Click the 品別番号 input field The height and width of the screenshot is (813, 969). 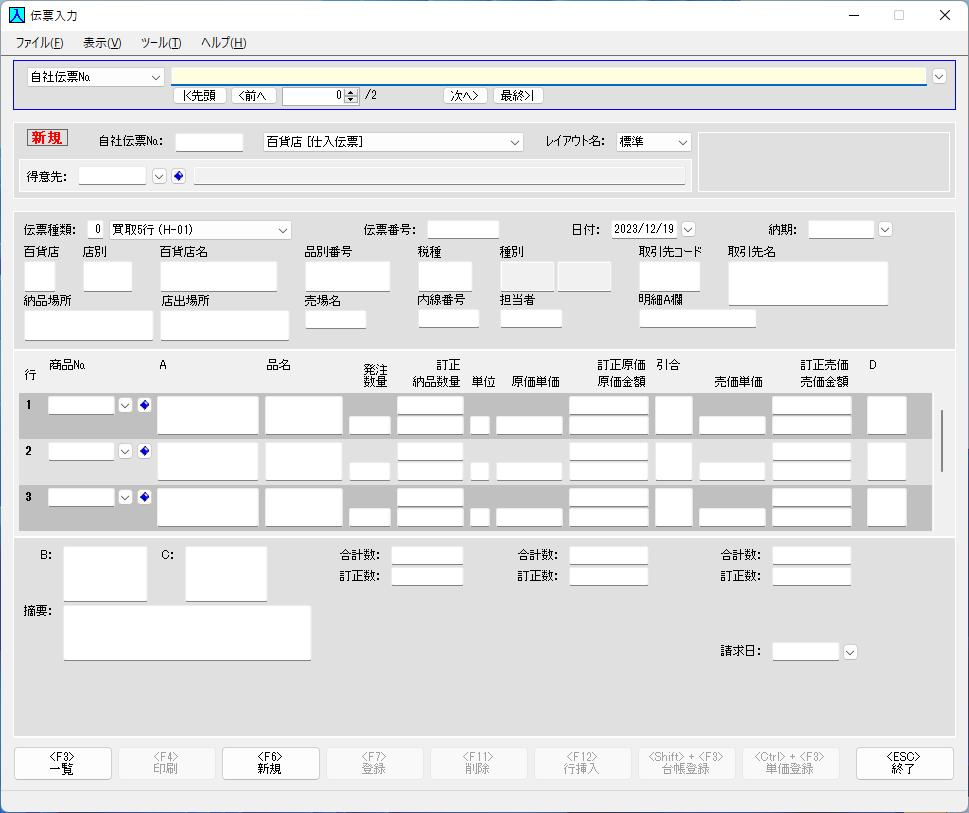348,276
